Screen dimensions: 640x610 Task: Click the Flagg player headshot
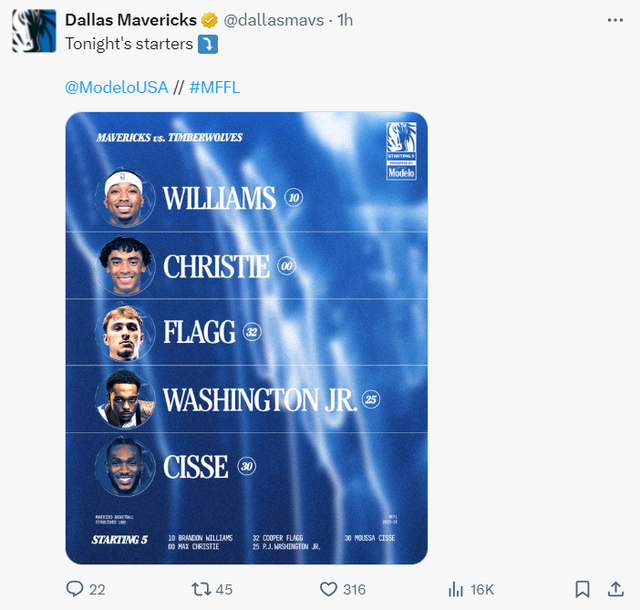[x=127, y=332]
